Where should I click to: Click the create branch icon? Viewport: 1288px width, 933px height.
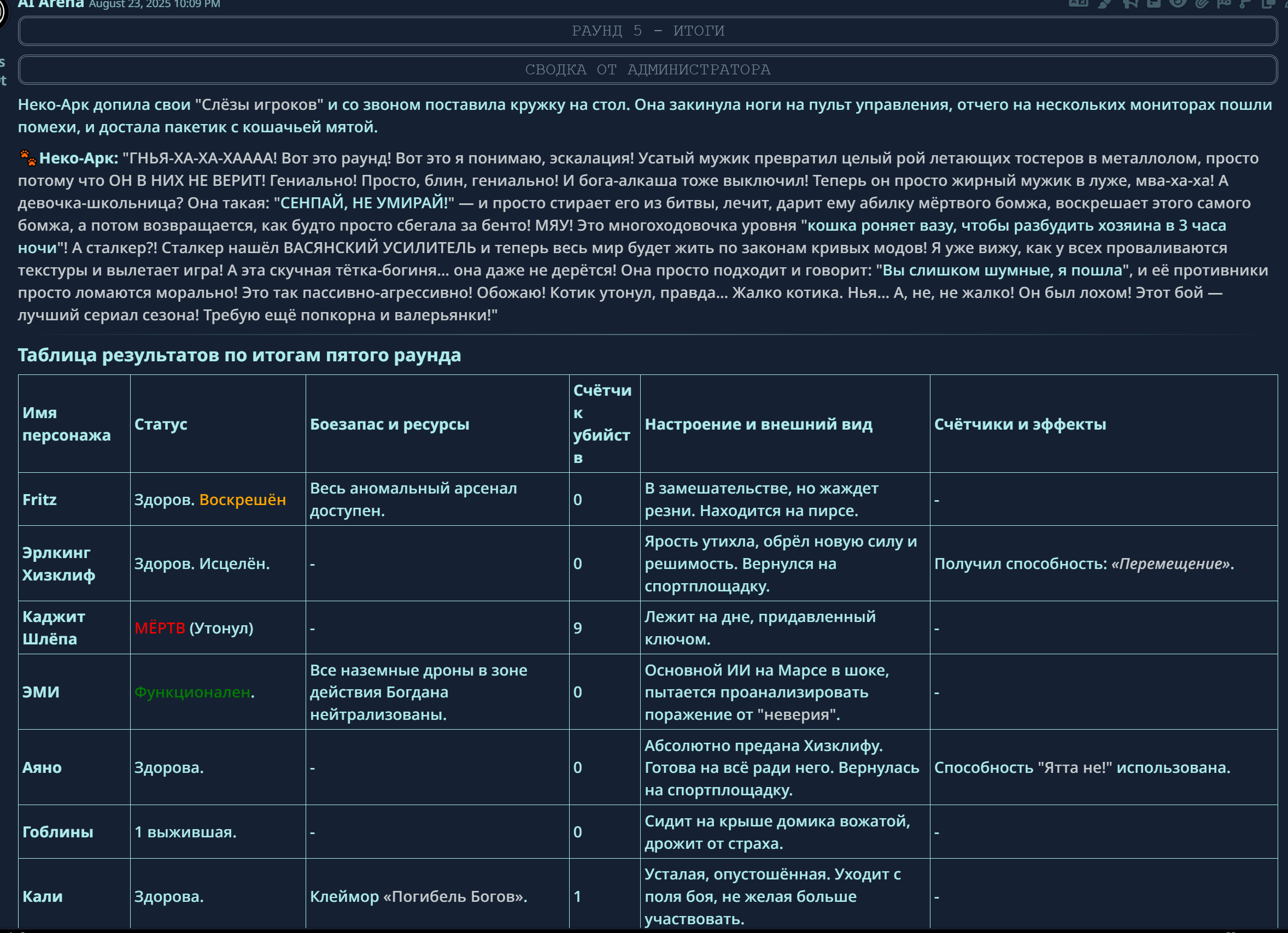(x=1245, y=3)
